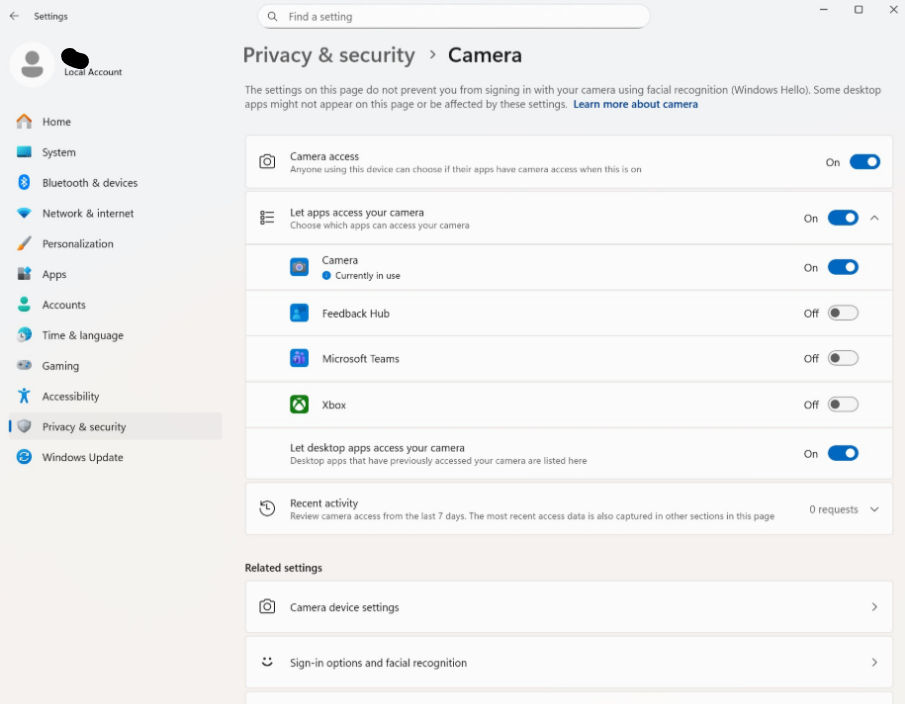
Task: Collapse the Let apps access your camera section
Action: point(874,218)
